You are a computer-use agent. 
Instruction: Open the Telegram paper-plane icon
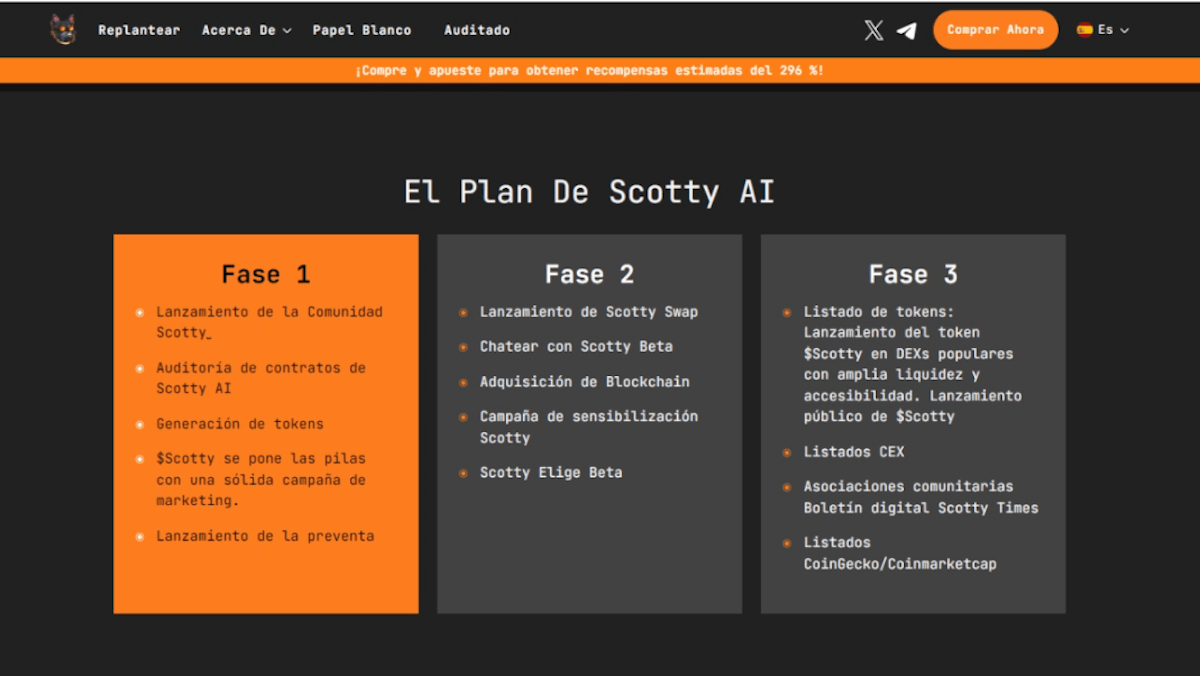pos(906,30)
